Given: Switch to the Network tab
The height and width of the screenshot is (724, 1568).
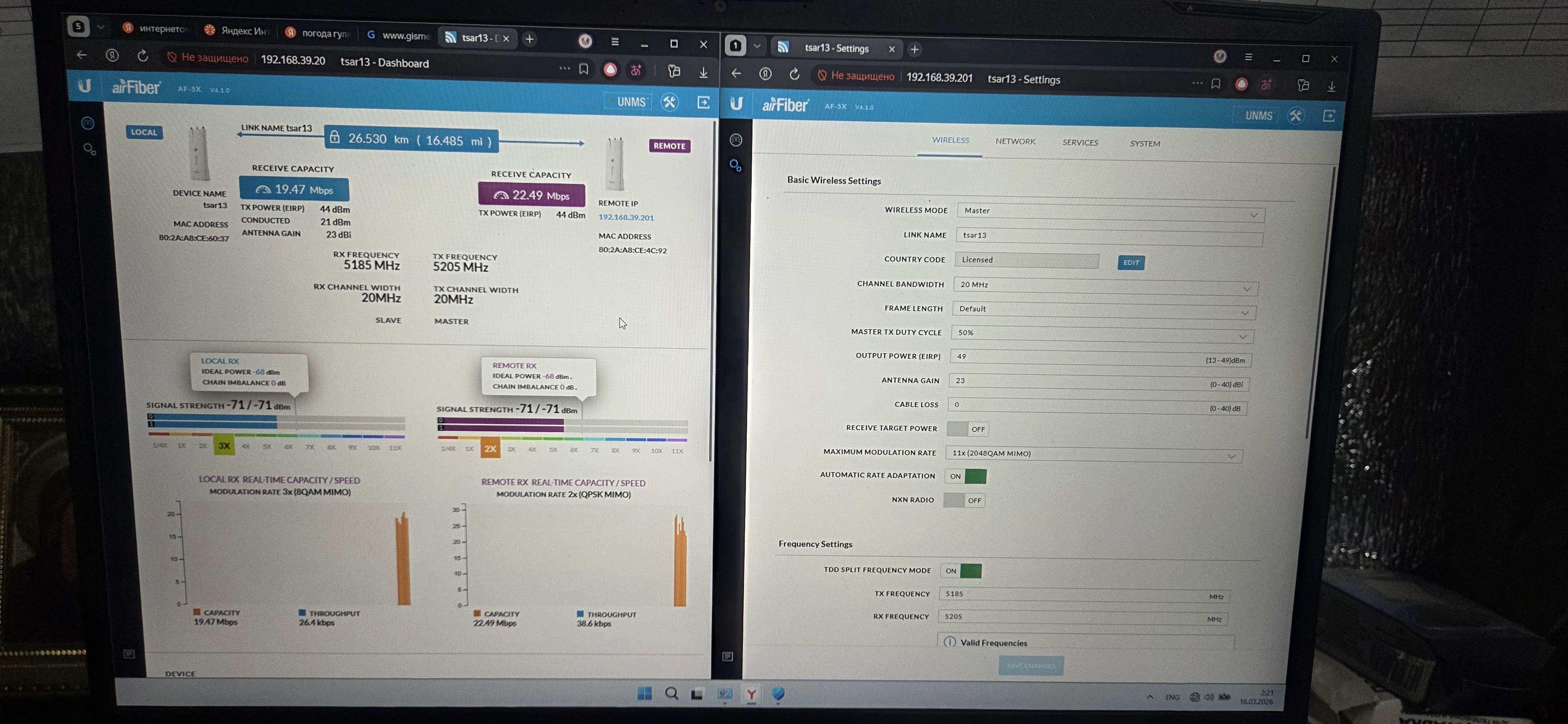Looking at the screenshot, I should pyautogui.click(x=1015, y=141).
